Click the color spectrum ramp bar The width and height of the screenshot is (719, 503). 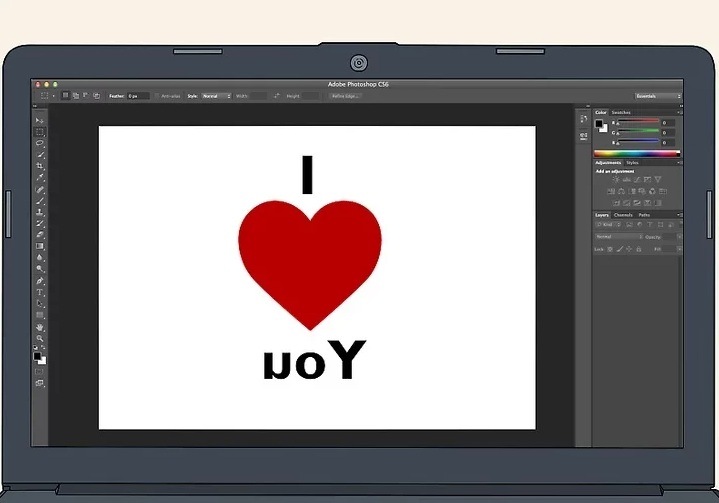pyautogui.click(x=636, y=153)
